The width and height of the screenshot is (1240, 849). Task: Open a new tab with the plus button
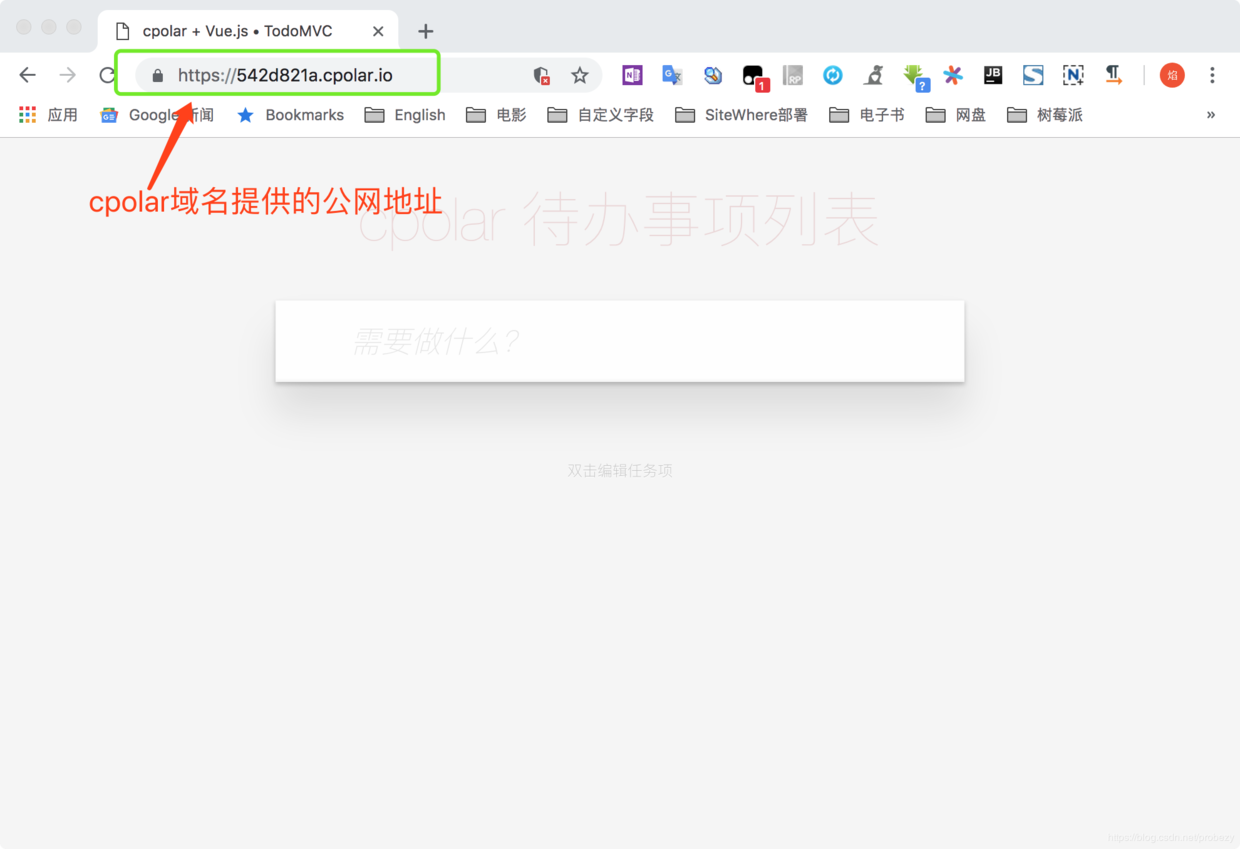425,31
